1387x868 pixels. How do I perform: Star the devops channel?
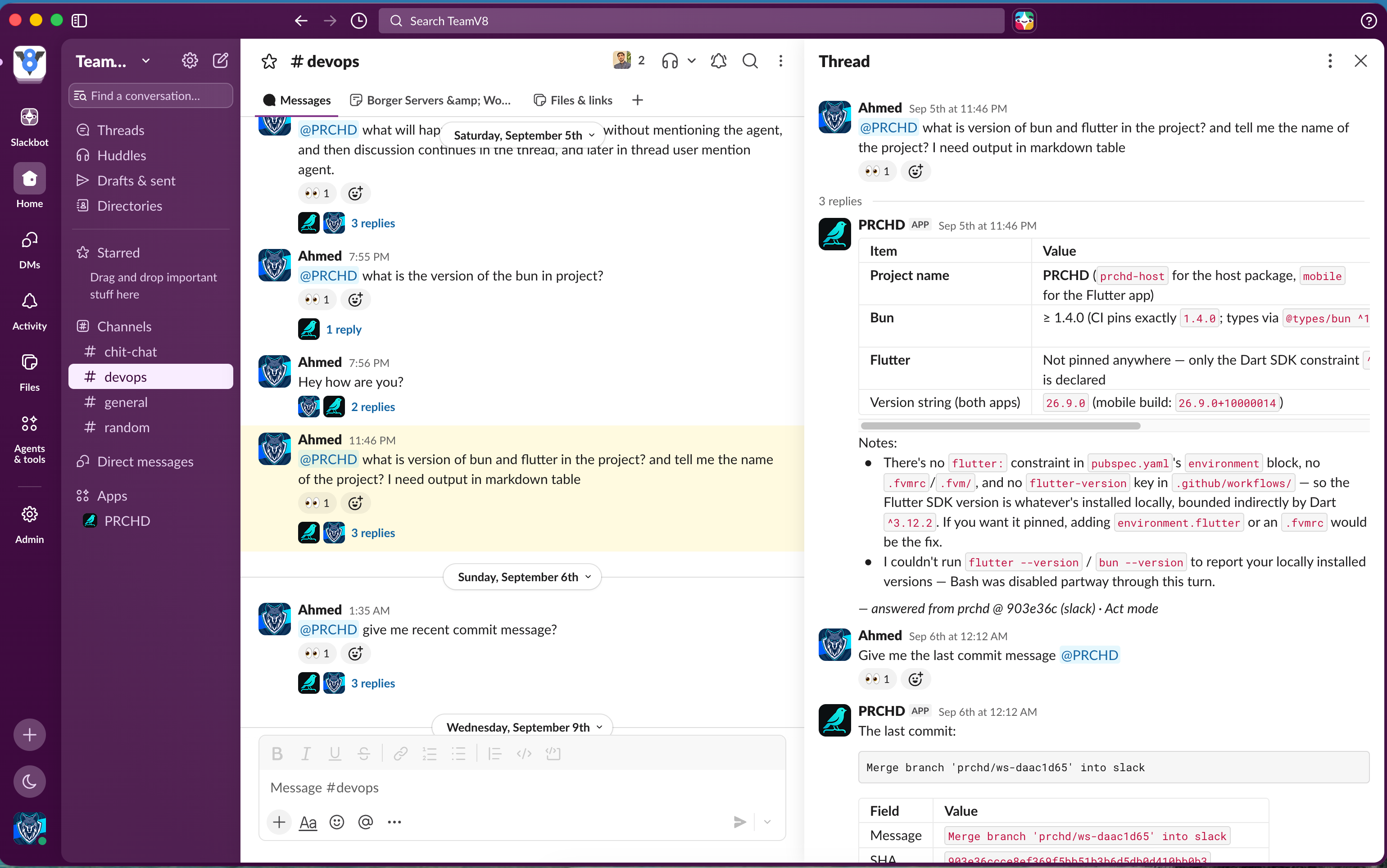[269, 61]
